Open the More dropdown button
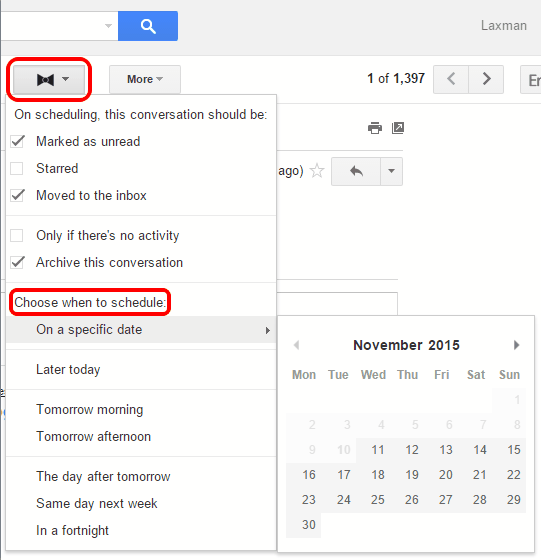541x560 pixels. coord(145,79)
